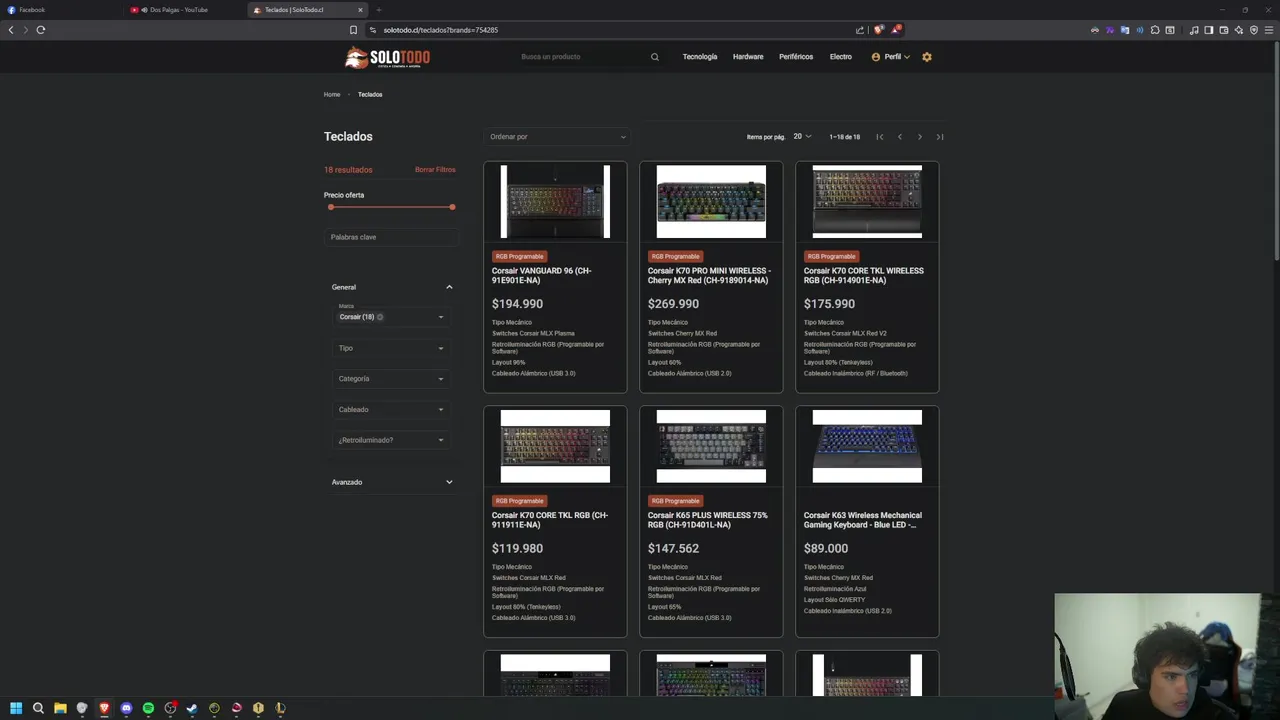The height and width of the screenshot is (720, 1280).
Task: Open Discord from taskbar
Action: [126, 708]
